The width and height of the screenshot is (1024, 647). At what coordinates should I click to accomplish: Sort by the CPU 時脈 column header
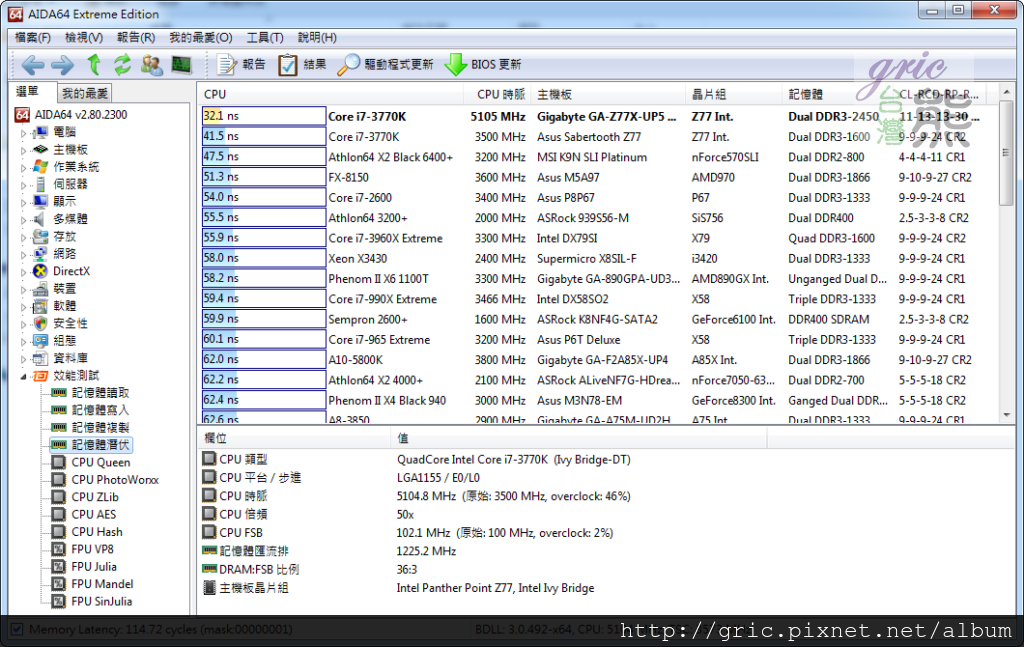tap(497, 94)
